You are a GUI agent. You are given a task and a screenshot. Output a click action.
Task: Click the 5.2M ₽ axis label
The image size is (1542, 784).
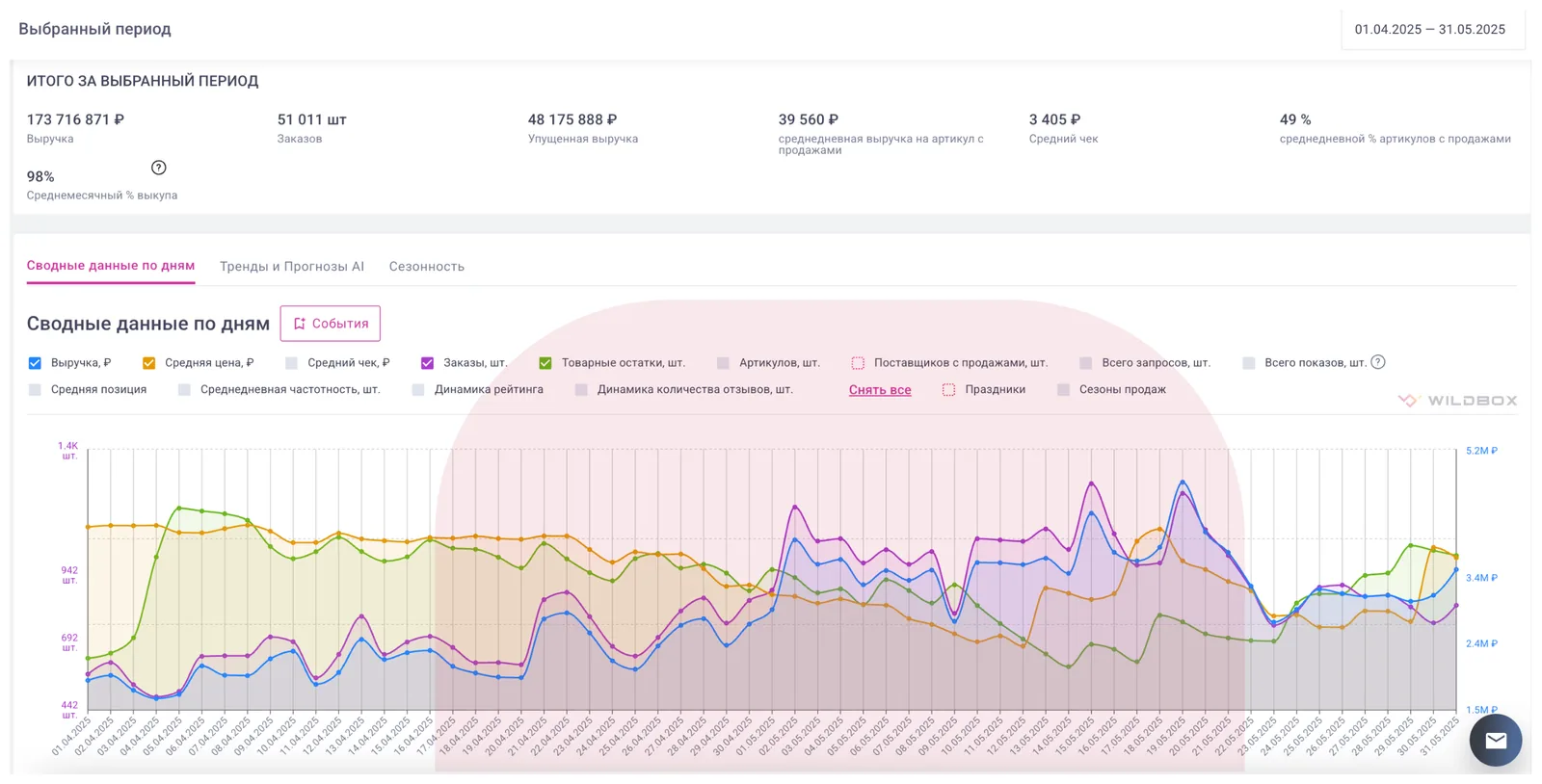(x=1481, y=451)
